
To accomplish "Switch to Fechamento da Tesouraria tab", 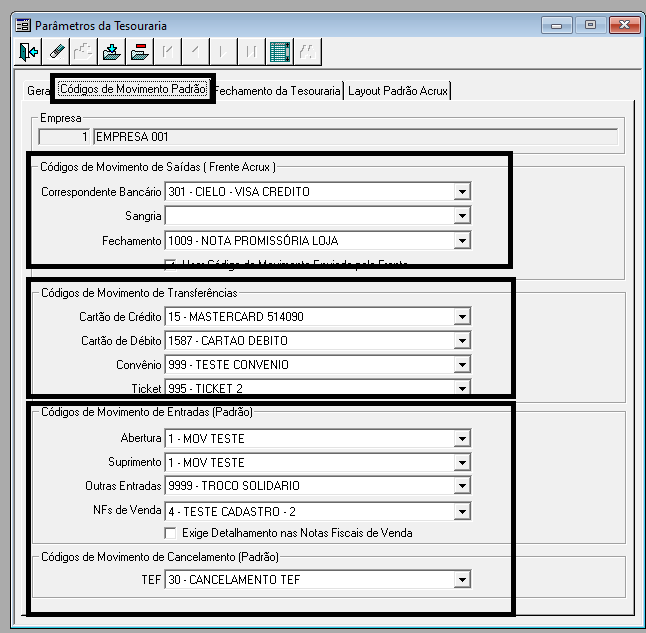I will pyautogui.click(x=278, y=91).
